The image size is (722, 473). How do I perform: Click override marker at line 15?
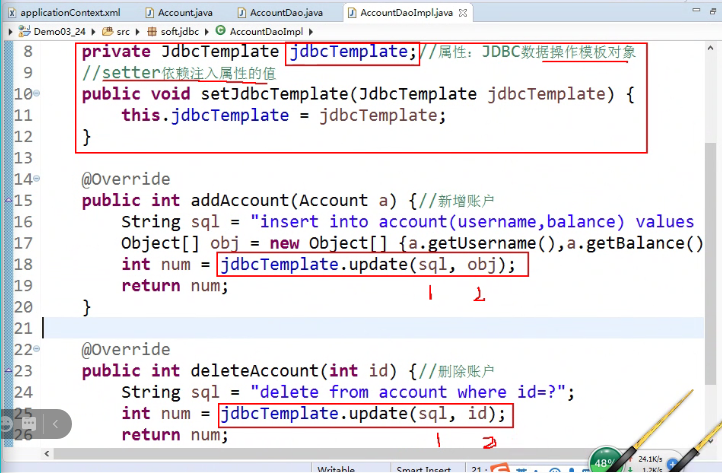point(8,200)
